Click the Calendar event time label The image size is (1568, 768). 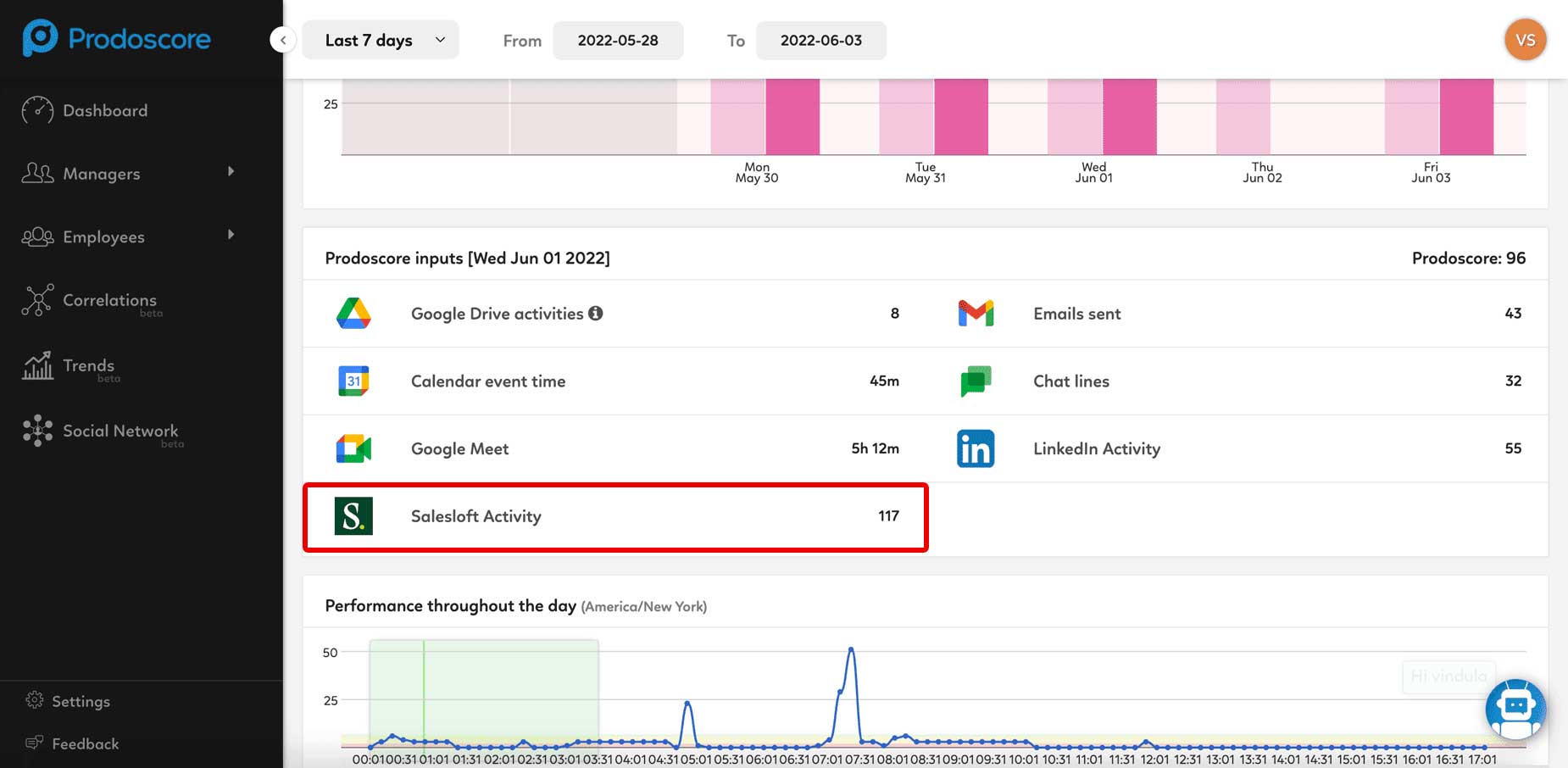click(x=488, y=381)
